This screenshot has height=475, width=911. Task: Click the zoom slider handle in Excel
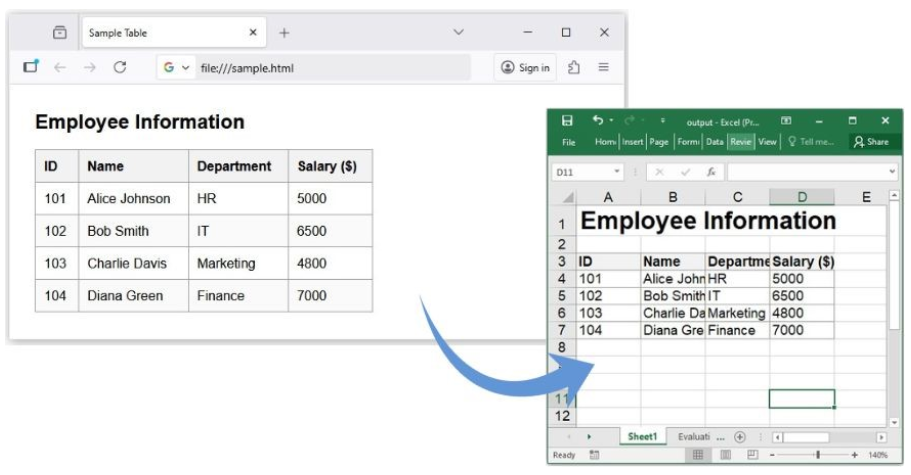tap(818, 455)
